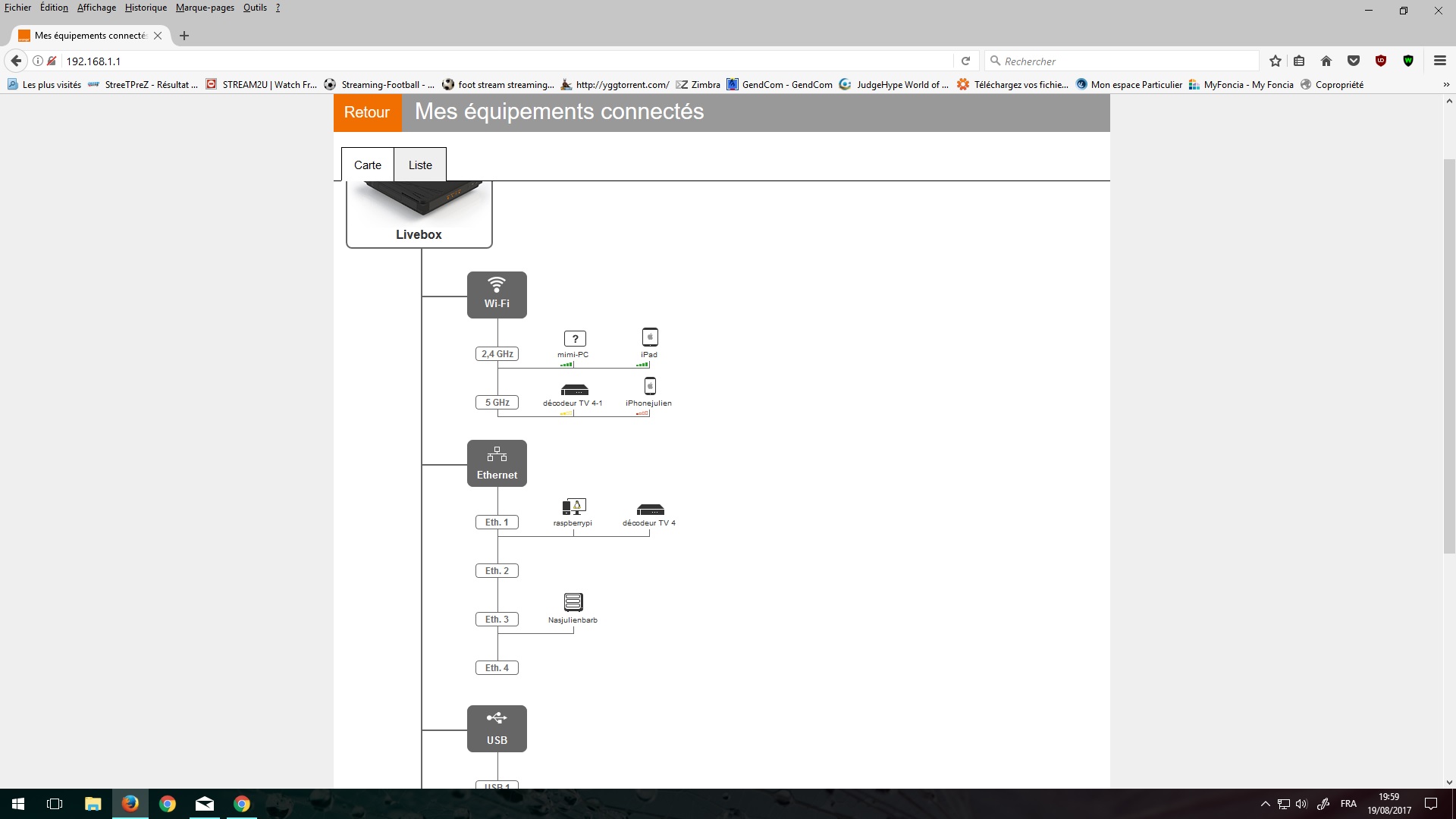Click the mimi-PC unknown device icon

click(x=575, y=338)
